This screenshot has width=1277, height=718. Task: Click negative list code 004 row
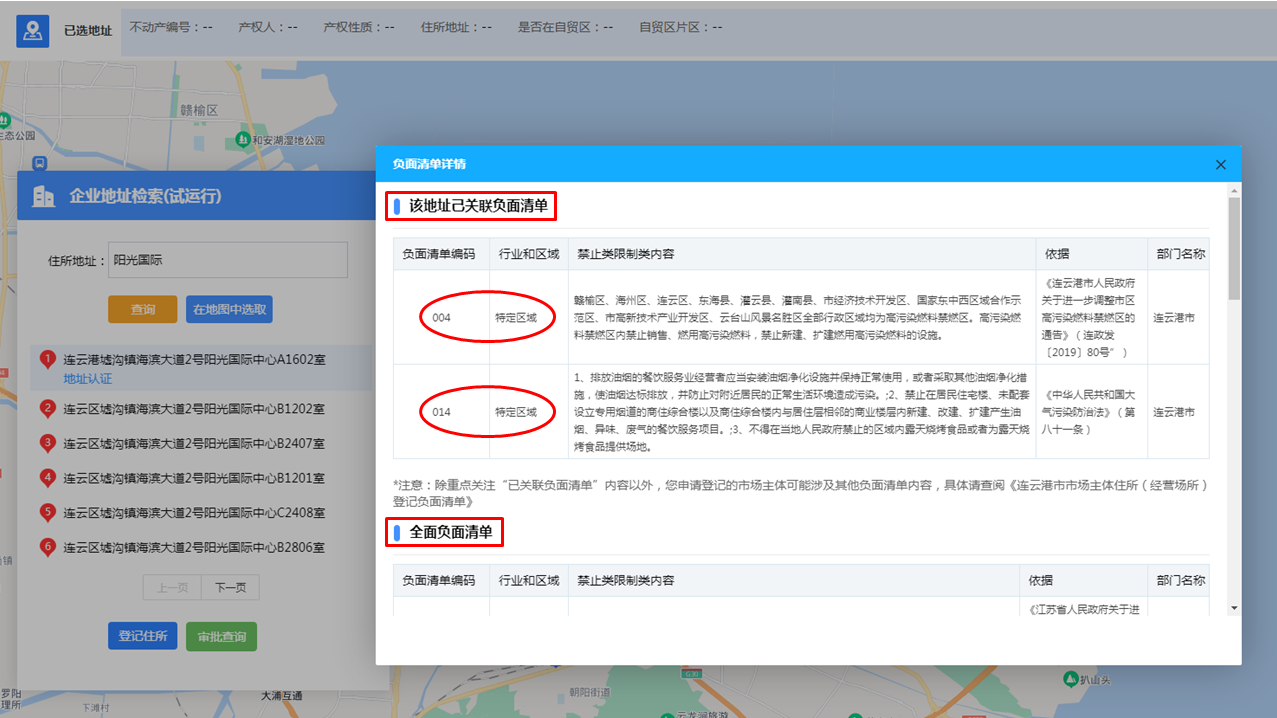click(x=441, y=318)
